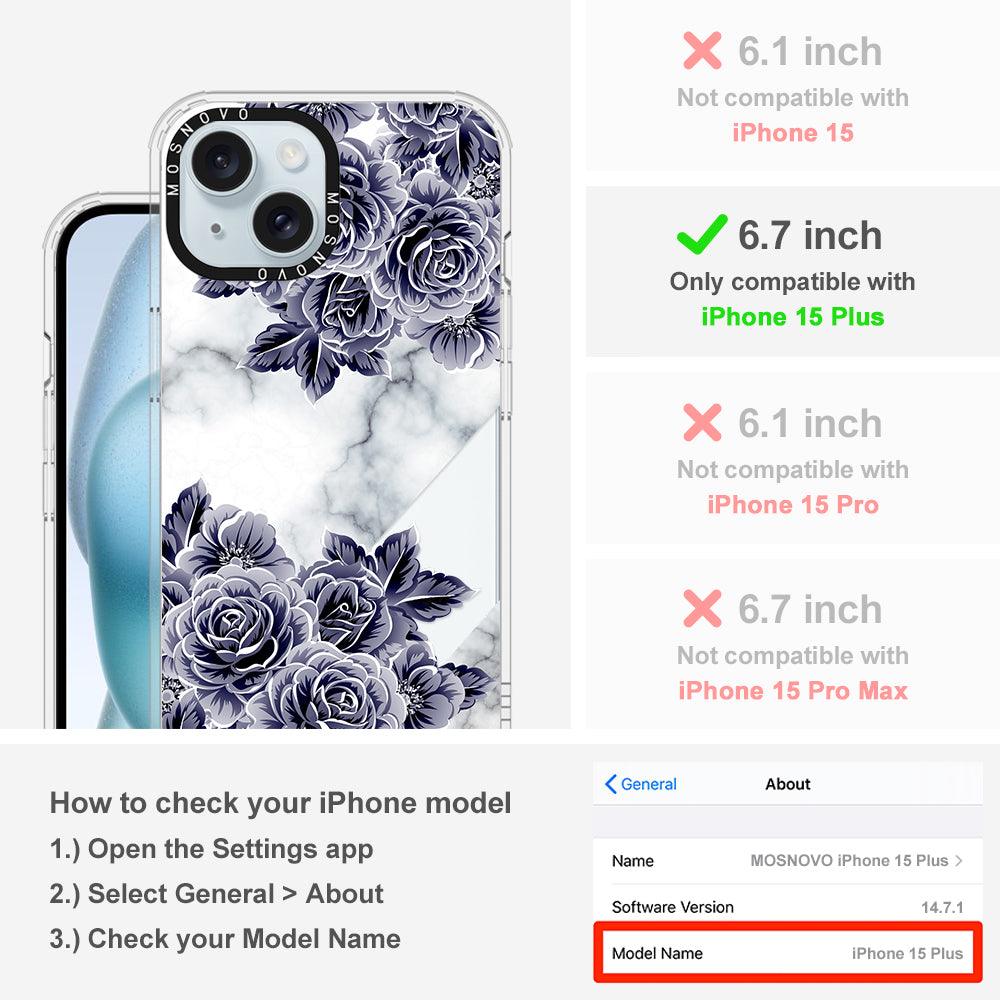The width and height of the screenshot is (1000, 1000).
Task: Open the Software Version row
Action: [x=788, y=907]
